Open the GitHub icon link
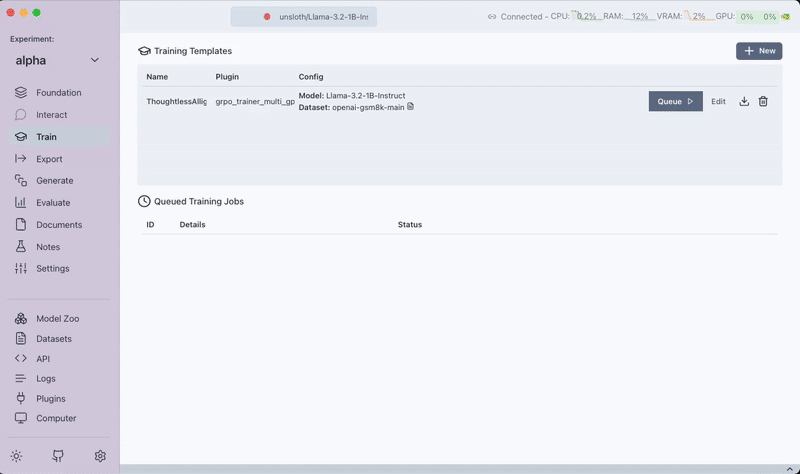Viewport: 800px width, 474px height. point(58,456)
